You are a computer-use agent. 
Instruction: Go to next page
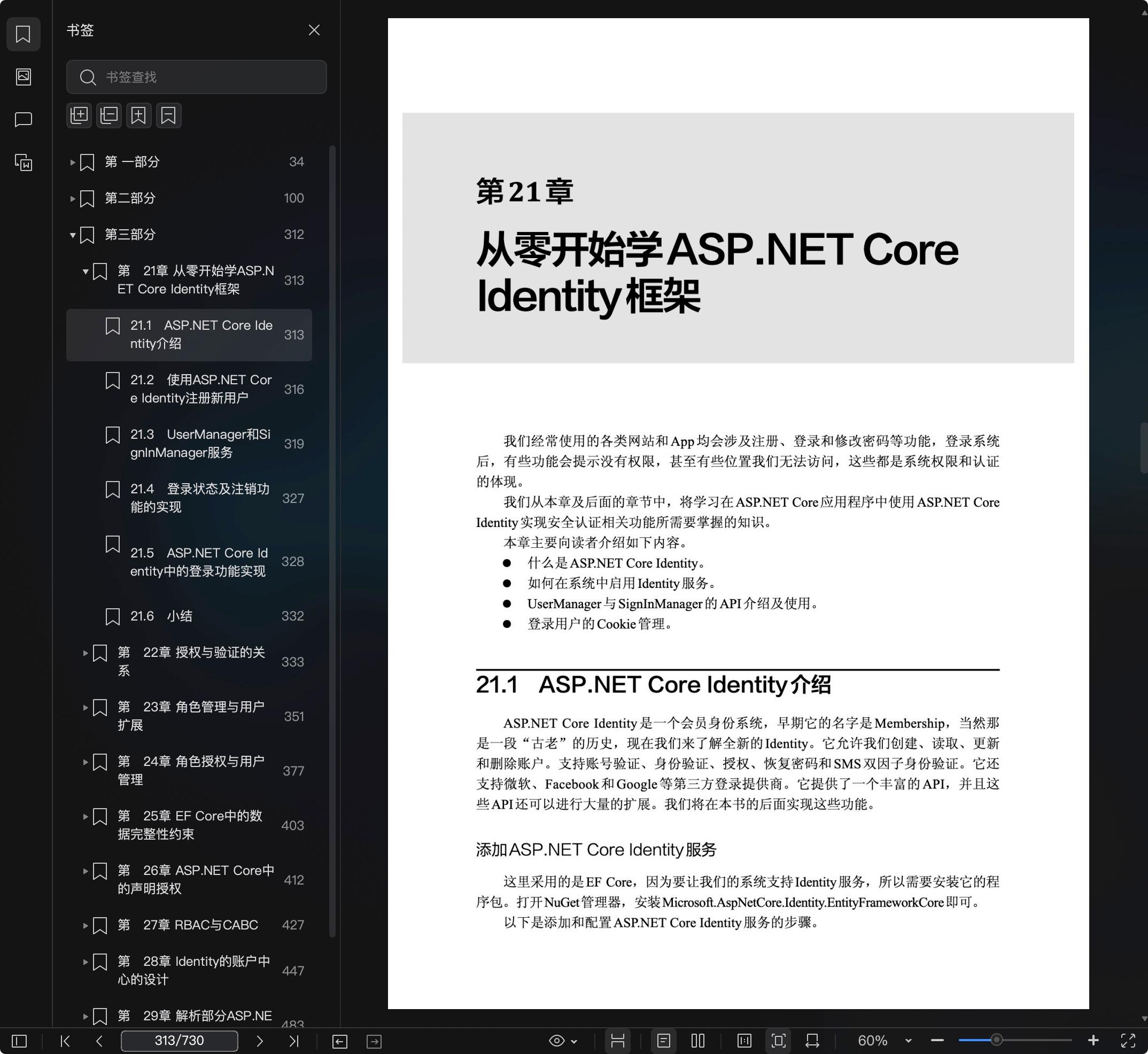click(x=260, y=1041)
